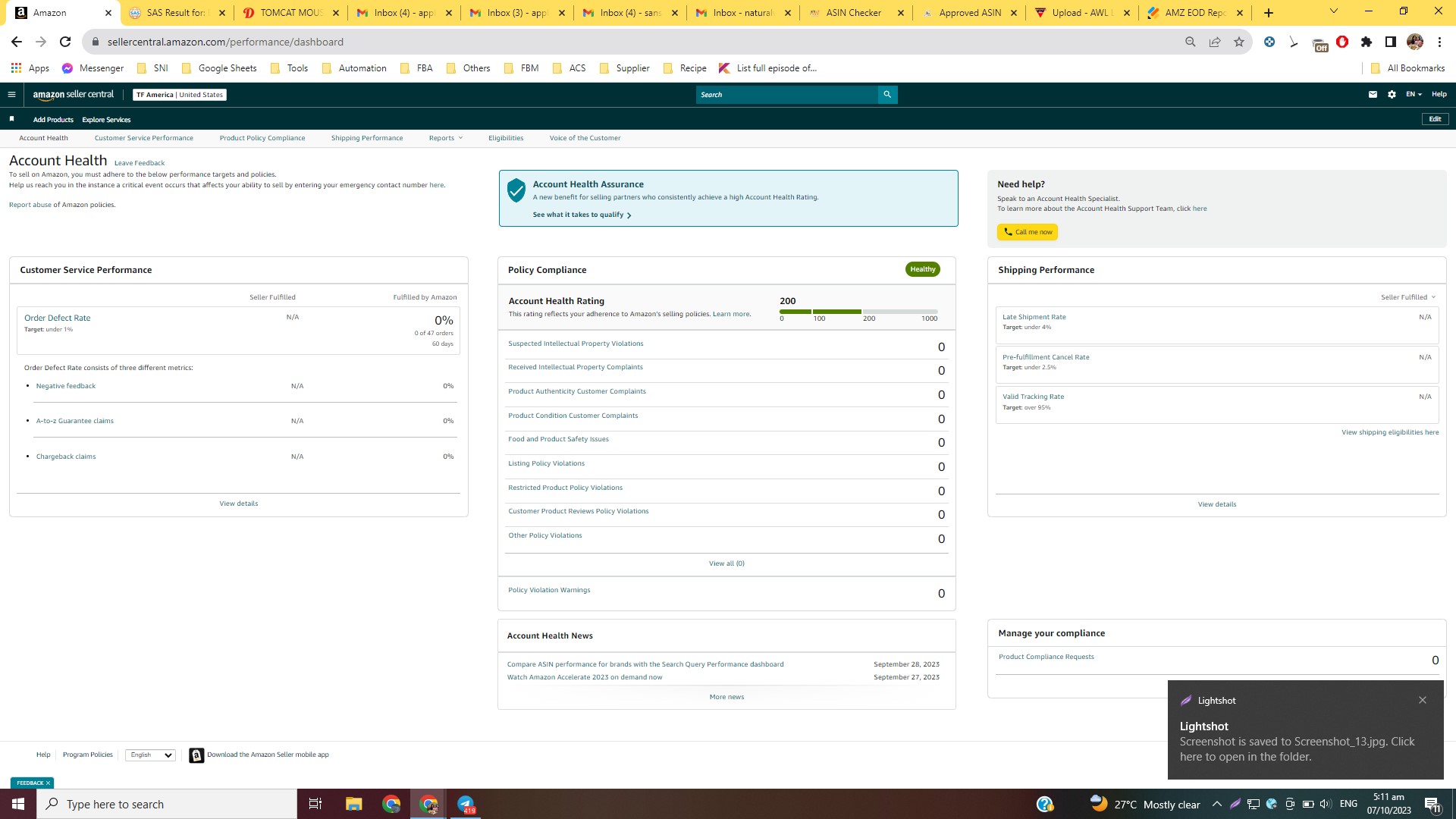Open the Policy Violation Warnings link
The width and height of the screenshot is (1456, 819).
[x=549, y=590]
